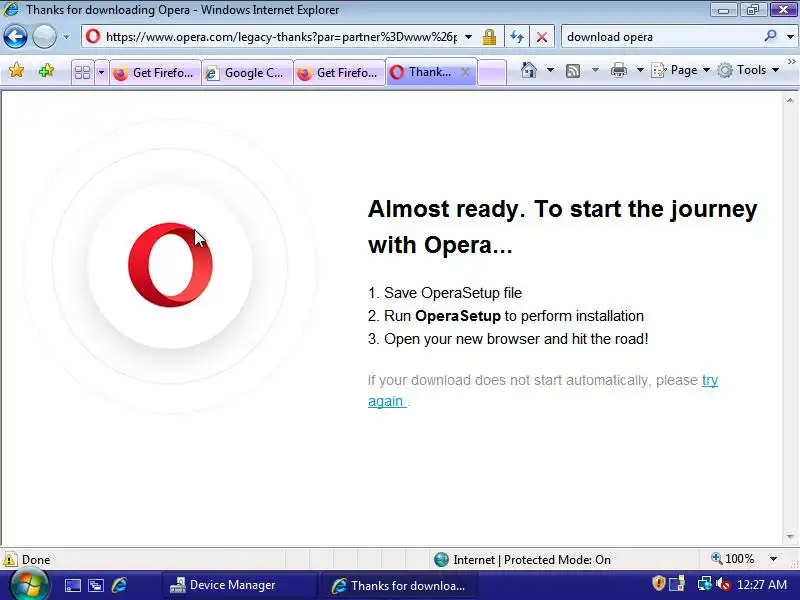Image resolution: width=800 pixels, height=600 pixels.
Task: Click the Security Center shield tray icon
Action: tap(658, 583)
